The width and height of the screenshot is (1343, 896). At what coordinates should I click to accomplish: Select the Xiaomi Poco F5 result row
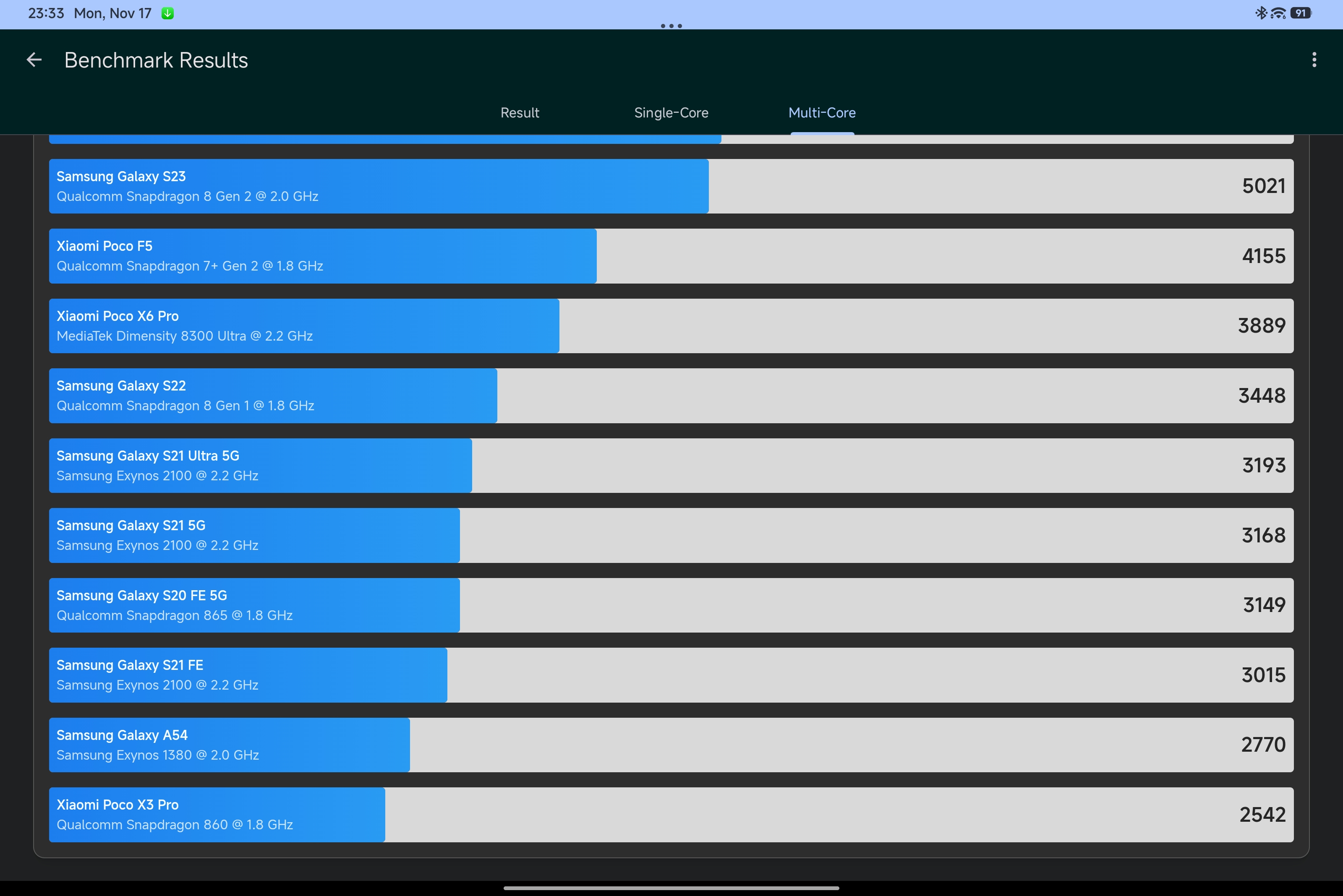pyautogui.click(x=671, y=256)
